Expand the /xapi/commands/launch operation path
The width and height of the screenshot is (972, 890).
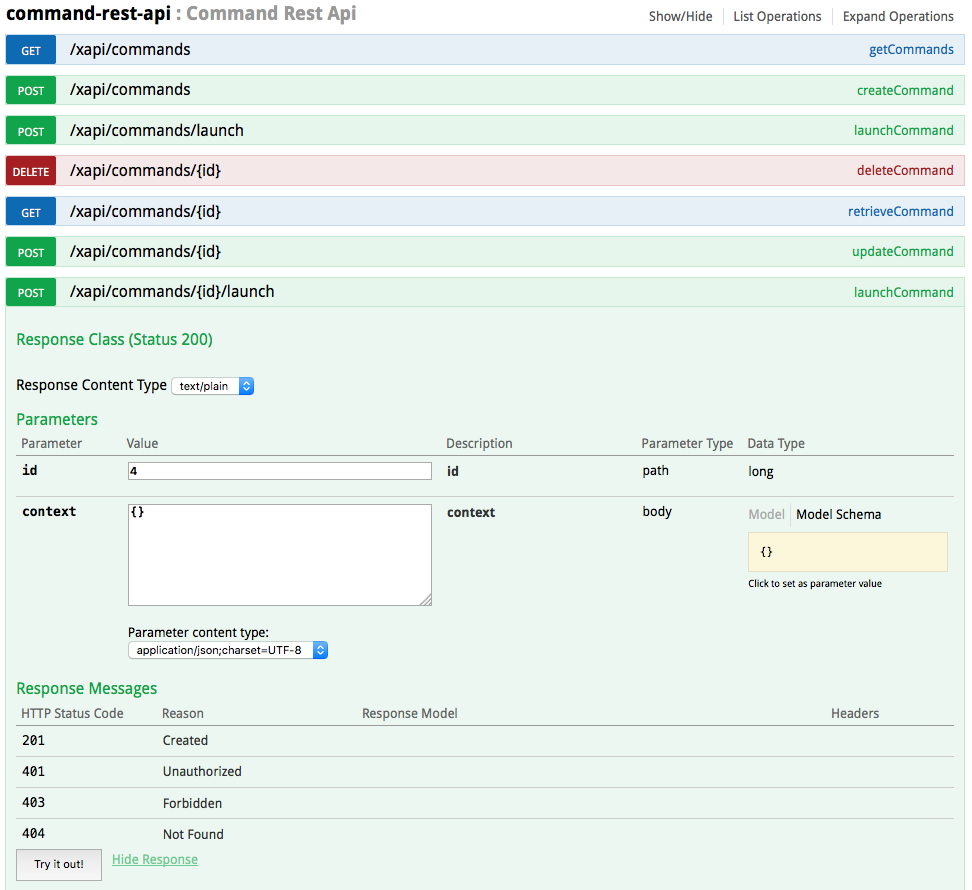point(157,131)
